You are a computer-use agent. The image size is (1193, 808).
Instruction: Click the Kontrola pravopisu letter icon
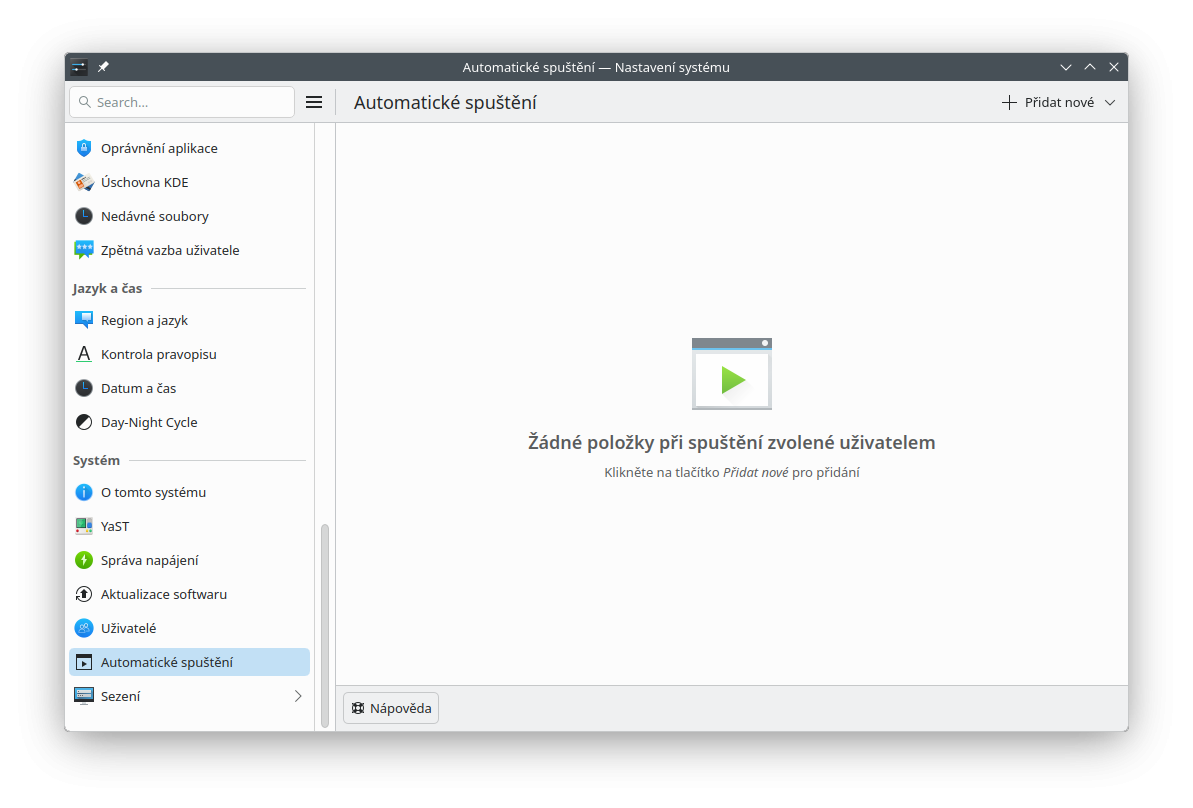coord(84,354)
